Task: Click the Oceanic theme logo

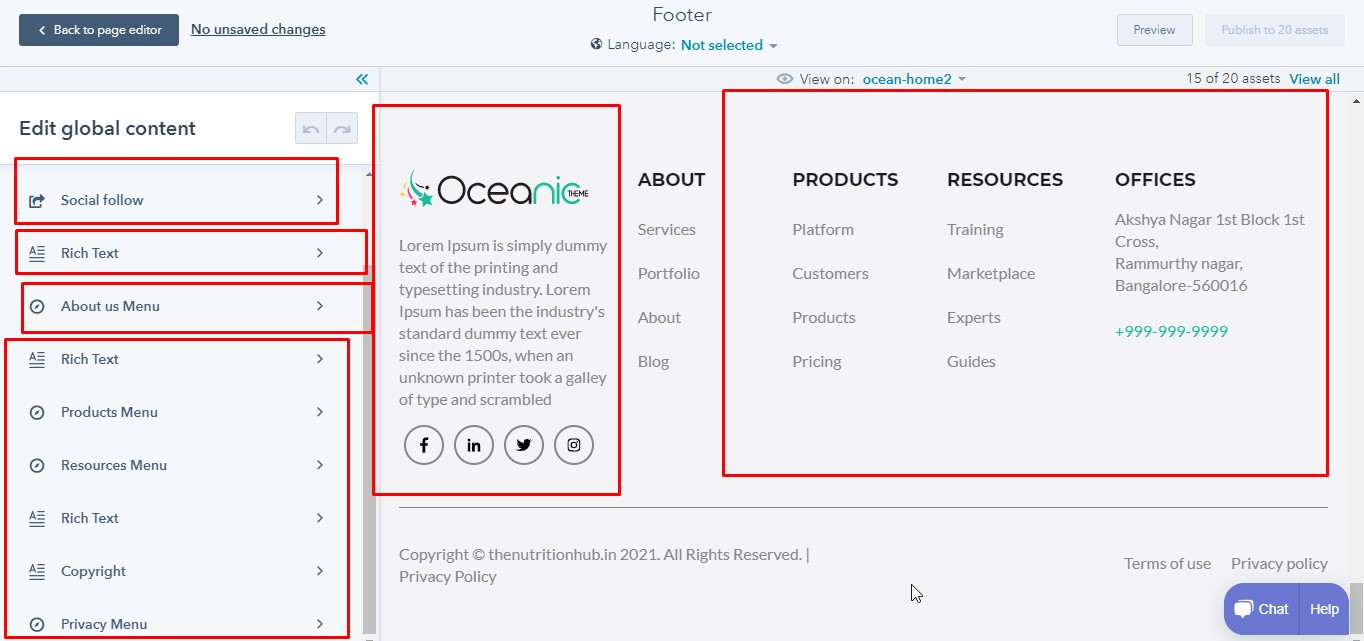Action: coord(494,188)
